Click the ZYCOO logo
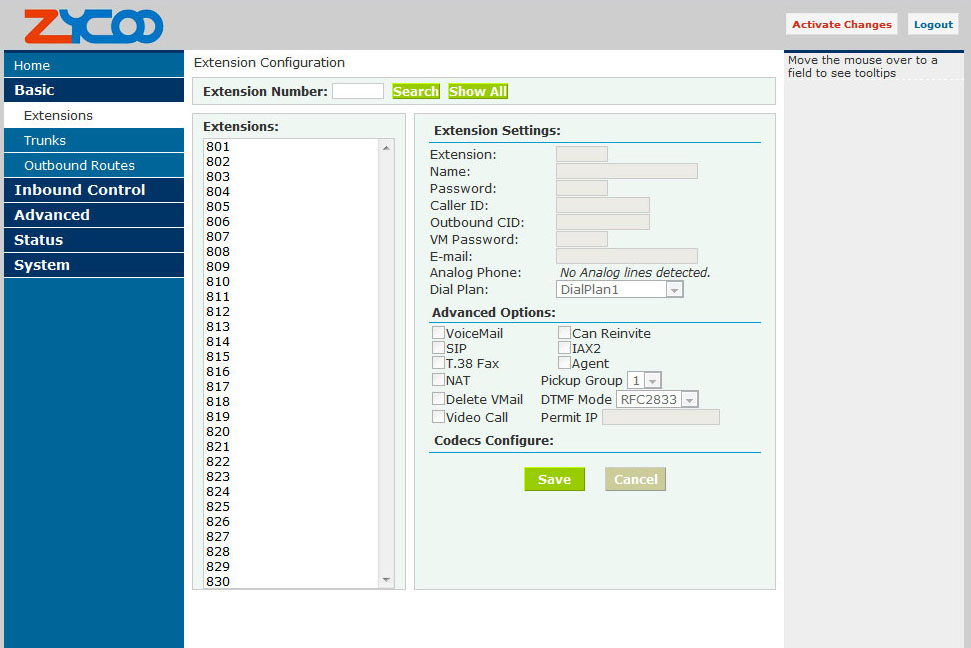The width and height of the screenshot is (971, 648). pyautogui.click(x=93, y=26)
